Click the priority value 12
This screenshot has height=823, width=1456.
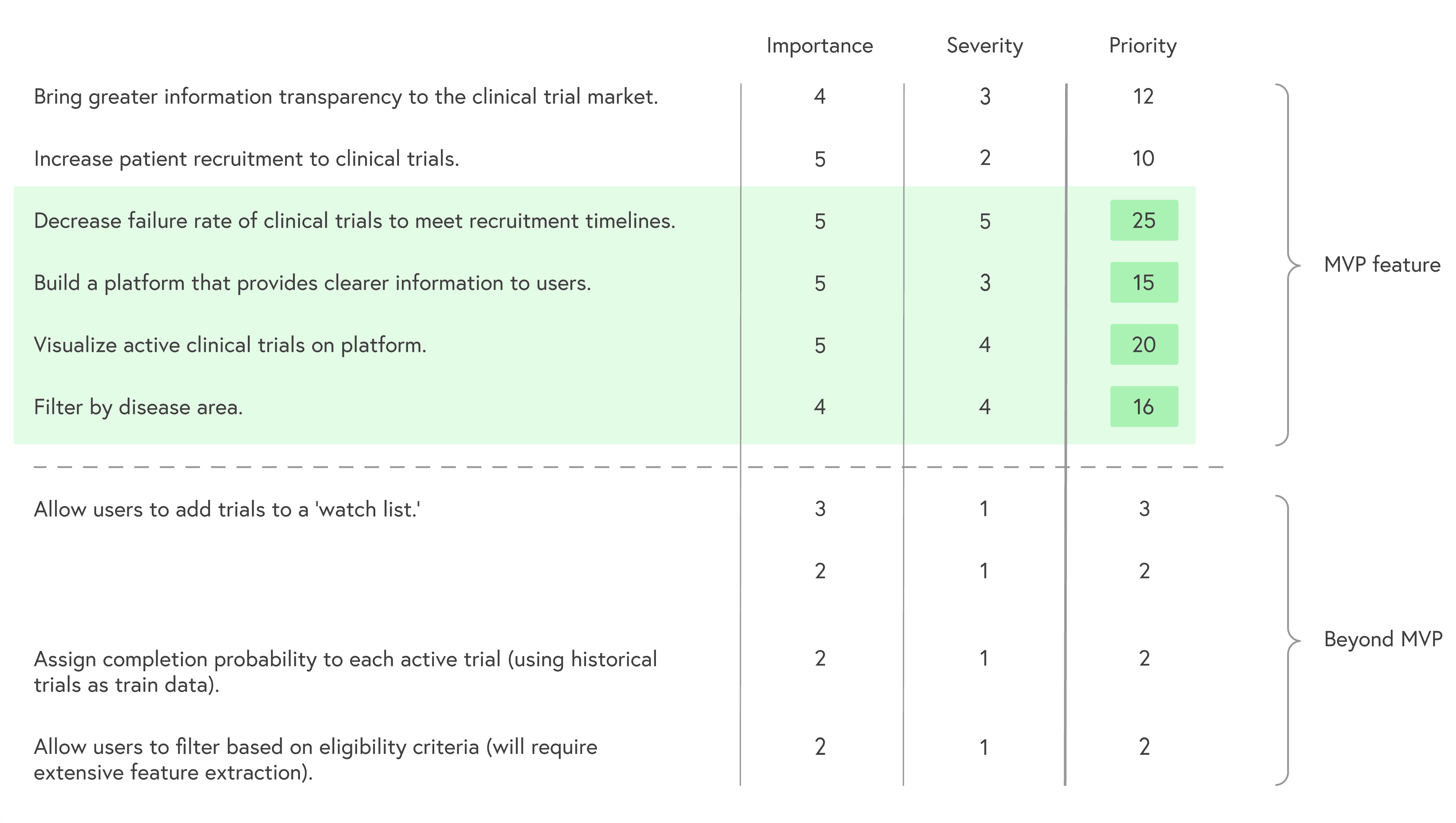point(1143,97)
